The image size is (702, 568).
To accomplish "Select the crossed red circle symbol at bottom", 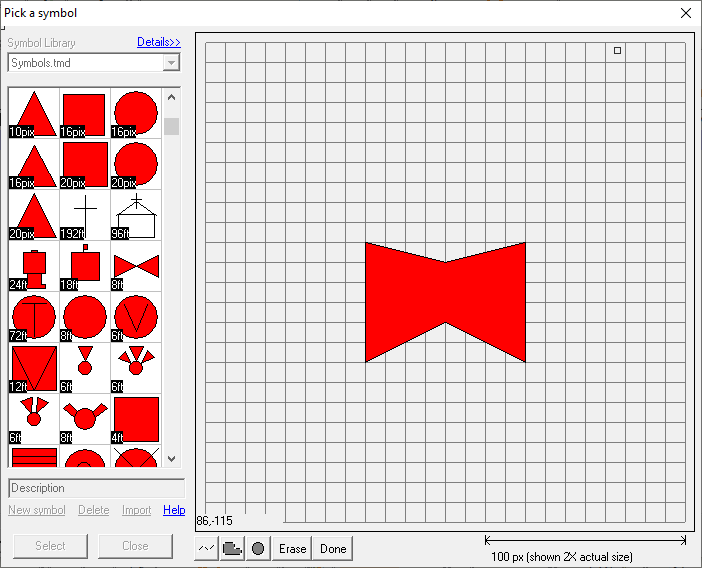I will click(136, 457).
